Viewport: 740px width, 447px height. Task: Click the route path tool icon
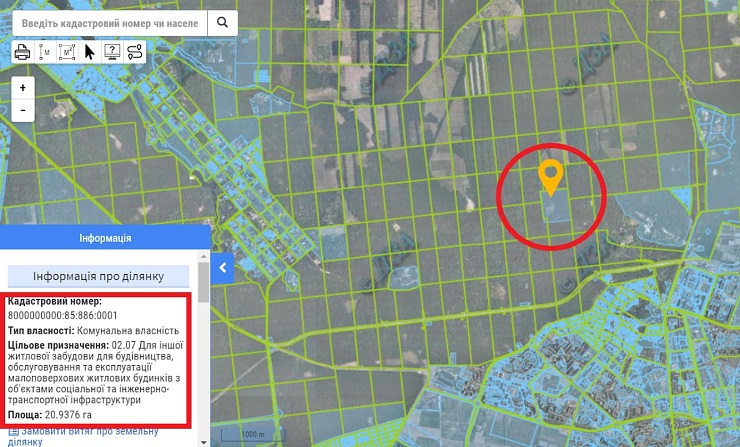(x=135, y=52)
